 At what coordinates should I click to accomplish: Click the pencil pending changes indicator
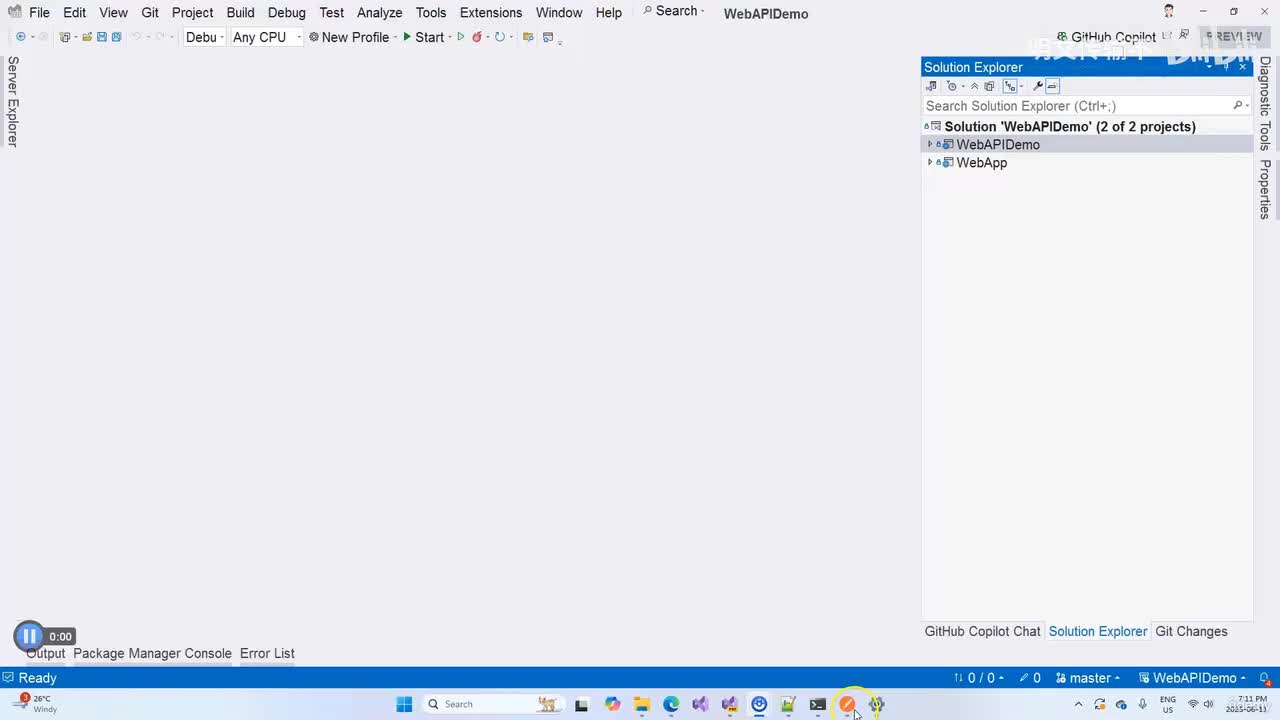tap(1030, 678)
